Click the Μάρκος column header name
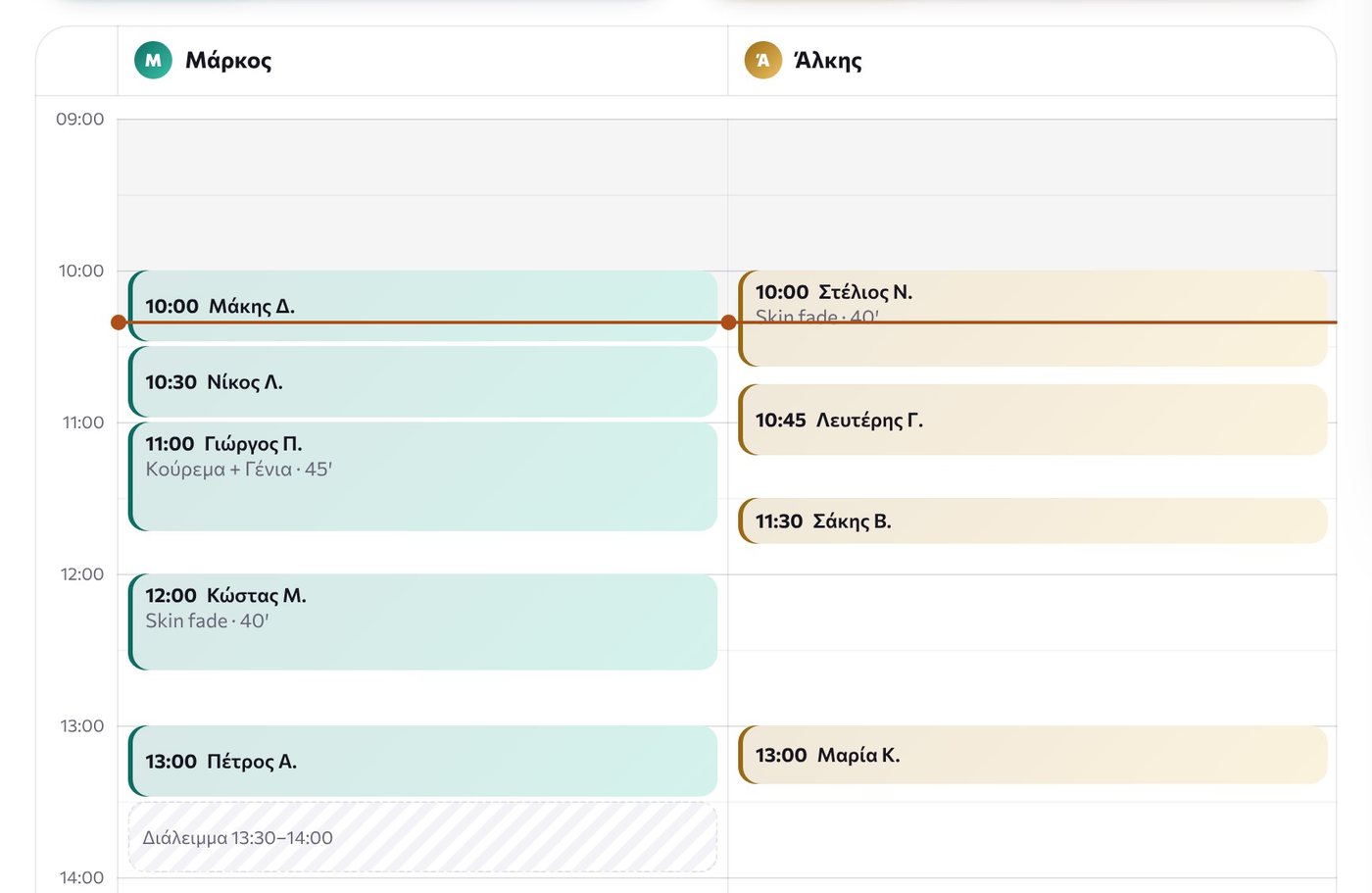 coord(228,61)
